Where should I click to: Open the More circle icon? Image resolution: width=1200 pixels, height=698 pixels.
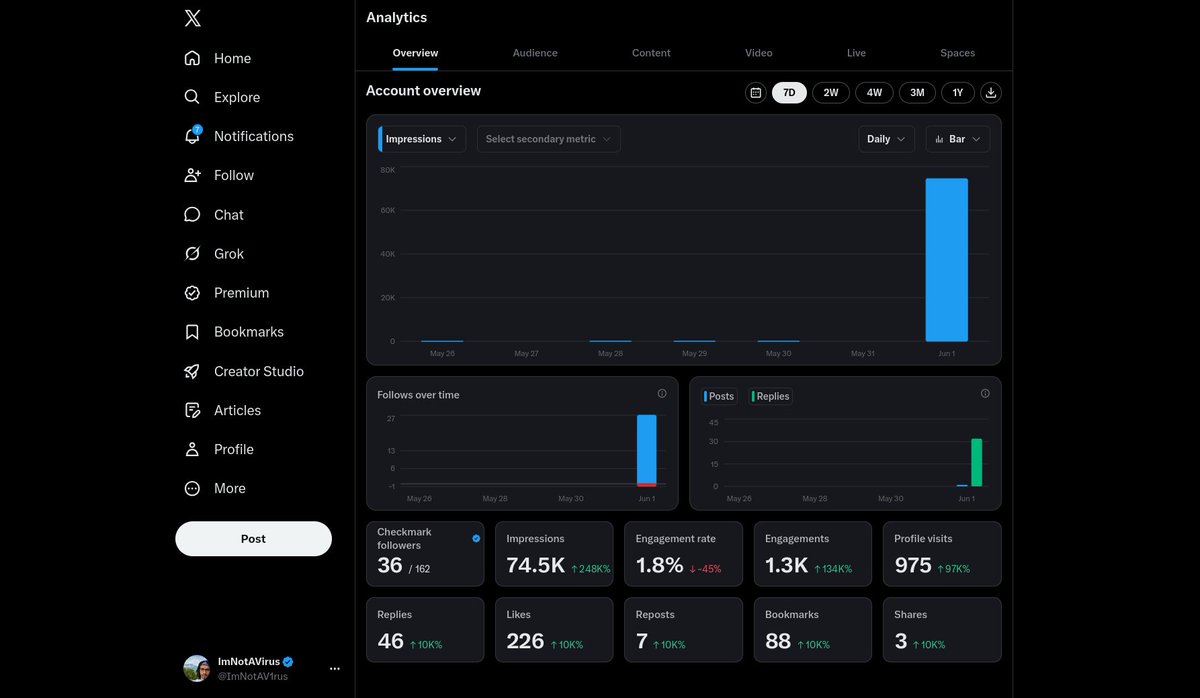(x=192, y=488)
